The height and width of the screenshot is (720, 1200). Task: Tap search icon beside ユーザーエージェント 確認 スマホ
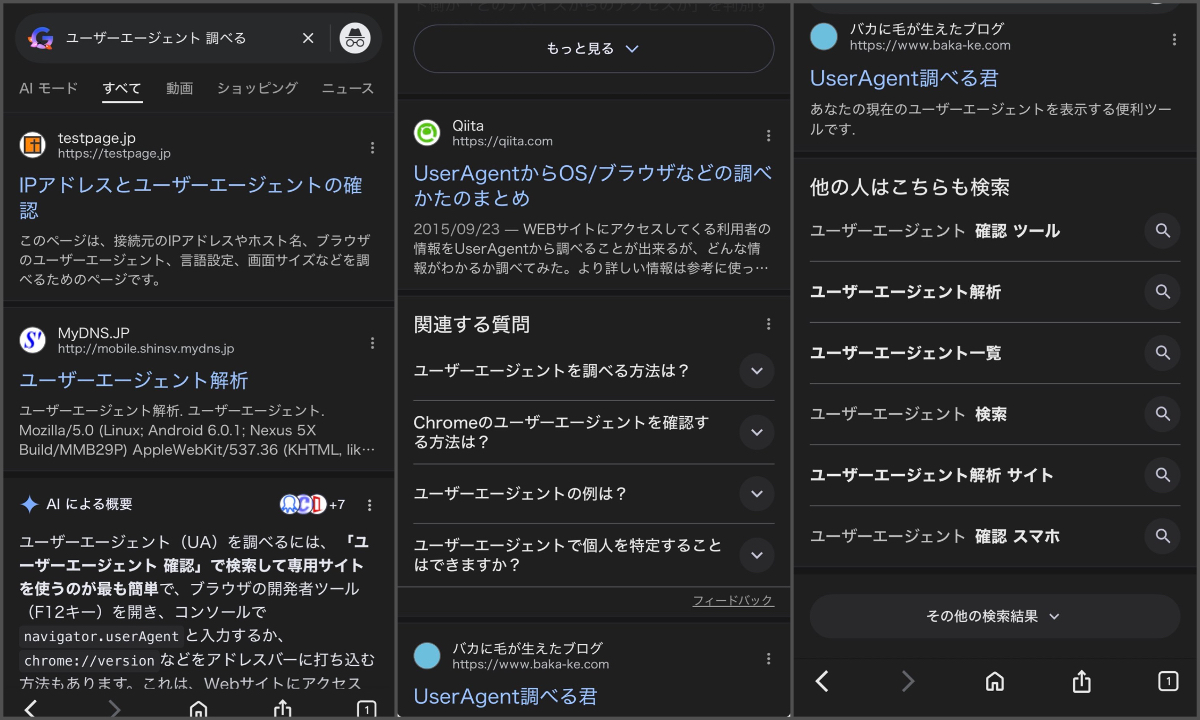(x=1162, y=536)
